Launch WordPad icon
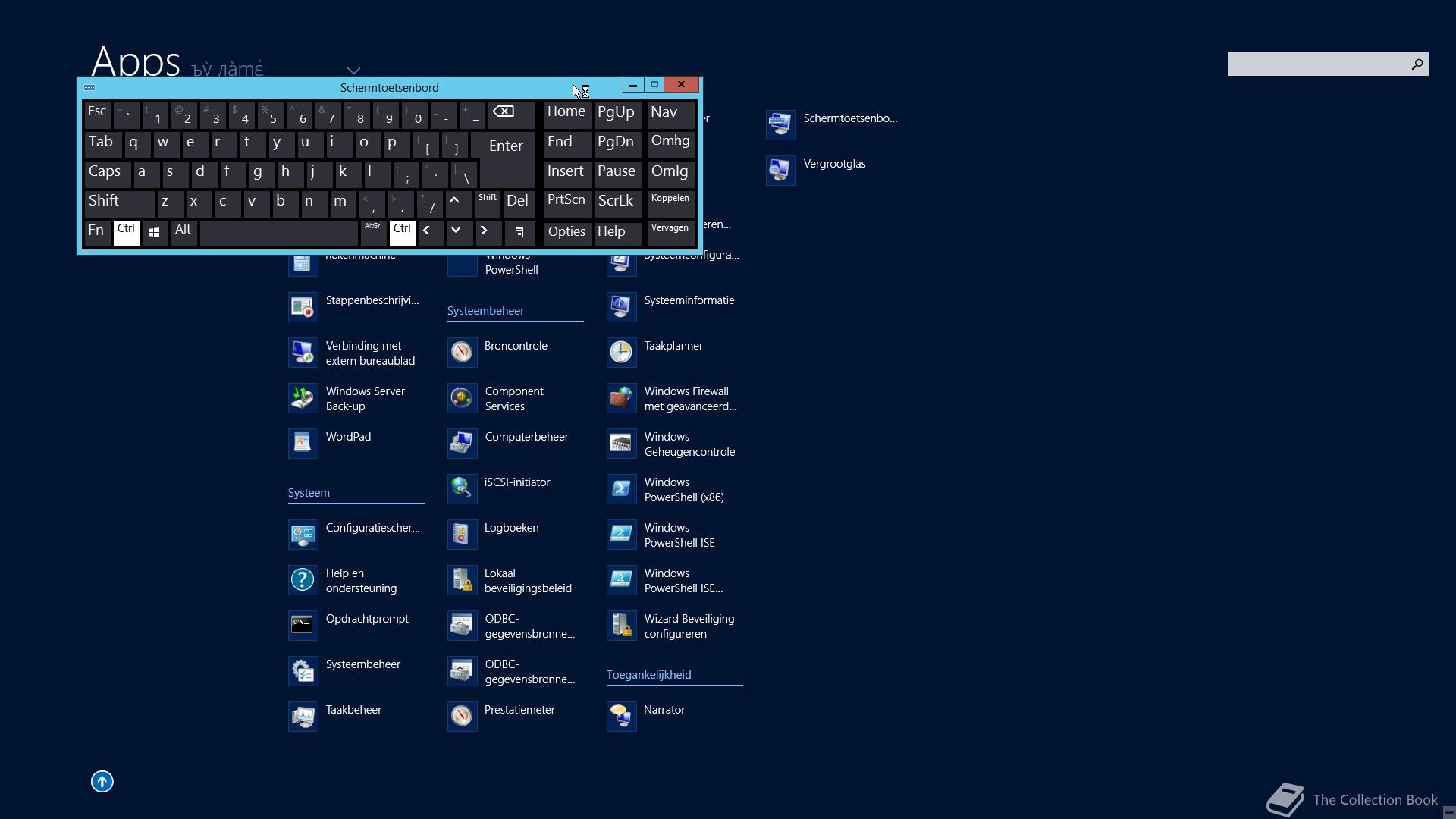 pos(303,443)
